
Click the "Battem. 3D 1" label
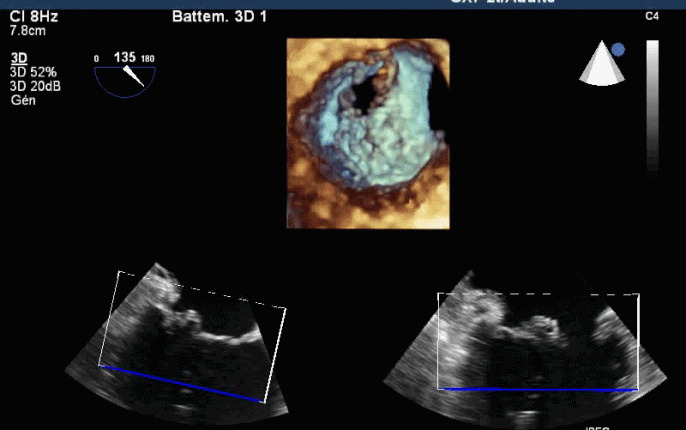[x=219, y=17]
